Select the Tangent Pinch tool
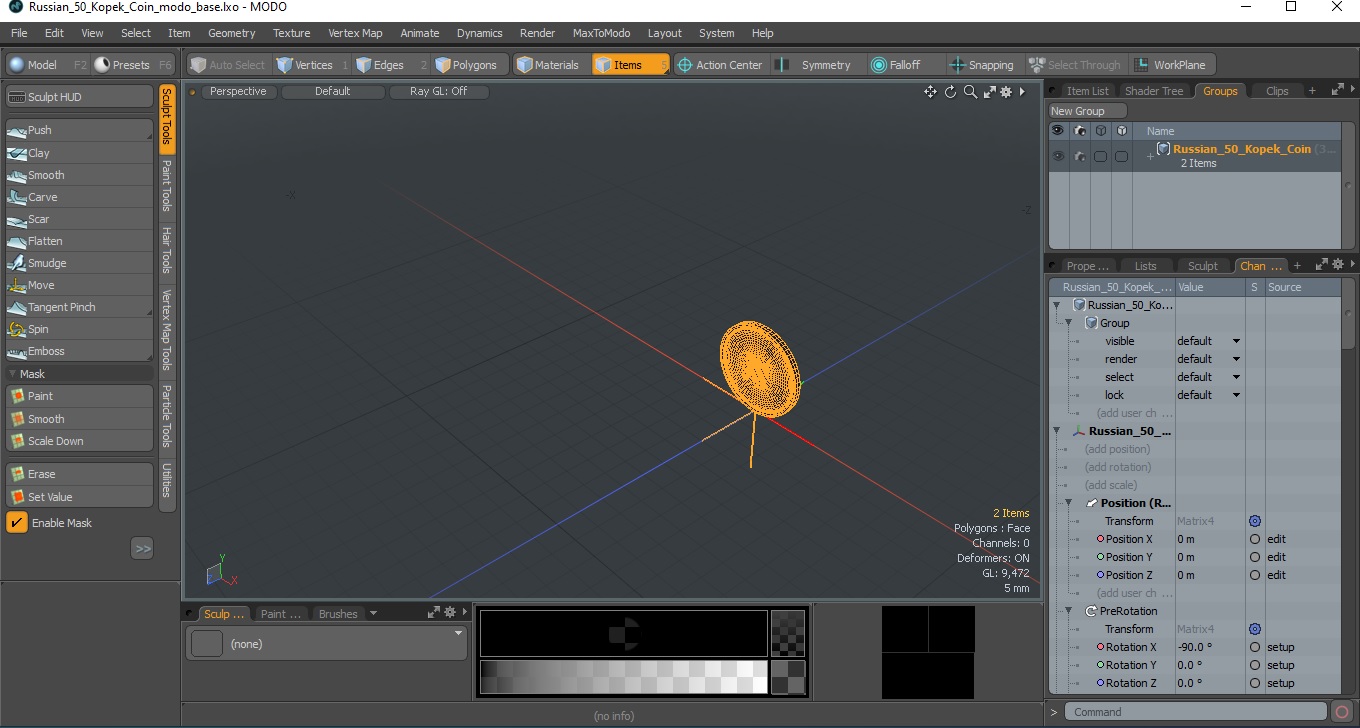Viewport: 1360px width, 728px height. tap(79, 307)
